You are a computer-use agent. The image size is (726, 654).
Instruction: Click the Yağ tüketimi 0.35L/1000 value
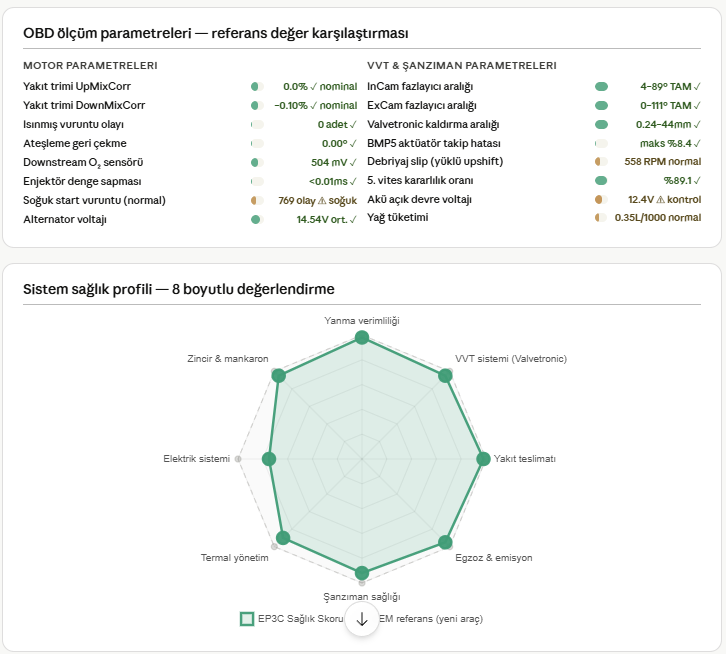(x=657, y=218)
